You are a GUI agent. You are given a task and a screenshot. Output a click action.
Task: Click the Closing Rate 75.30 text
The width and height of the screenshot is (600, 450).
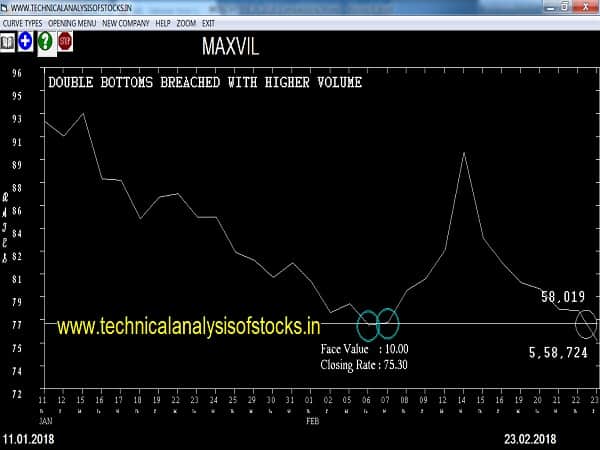click(364, 364)
